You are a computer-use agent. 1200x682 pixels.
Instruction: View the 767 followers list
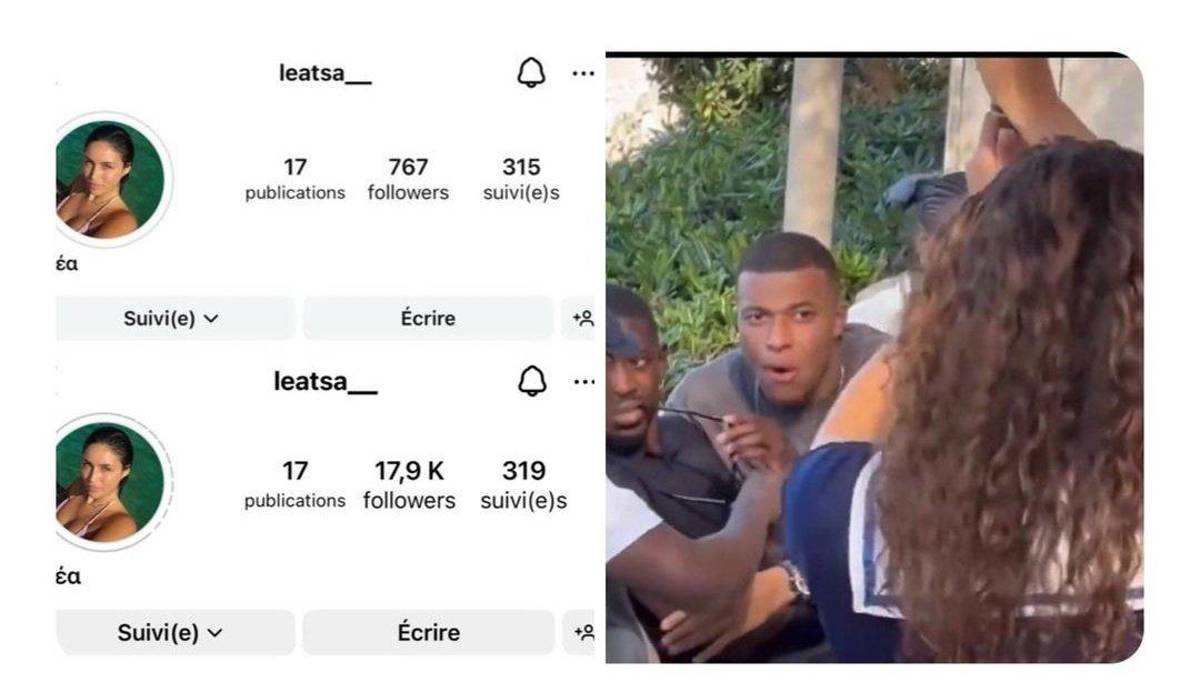pos(408,179)
